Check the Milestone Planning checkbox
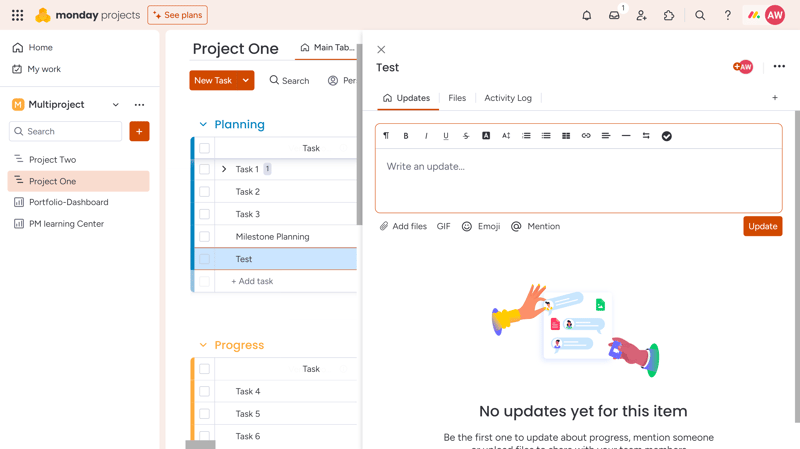The height and width of the screenshot is (449, 800). coord(205,237)
